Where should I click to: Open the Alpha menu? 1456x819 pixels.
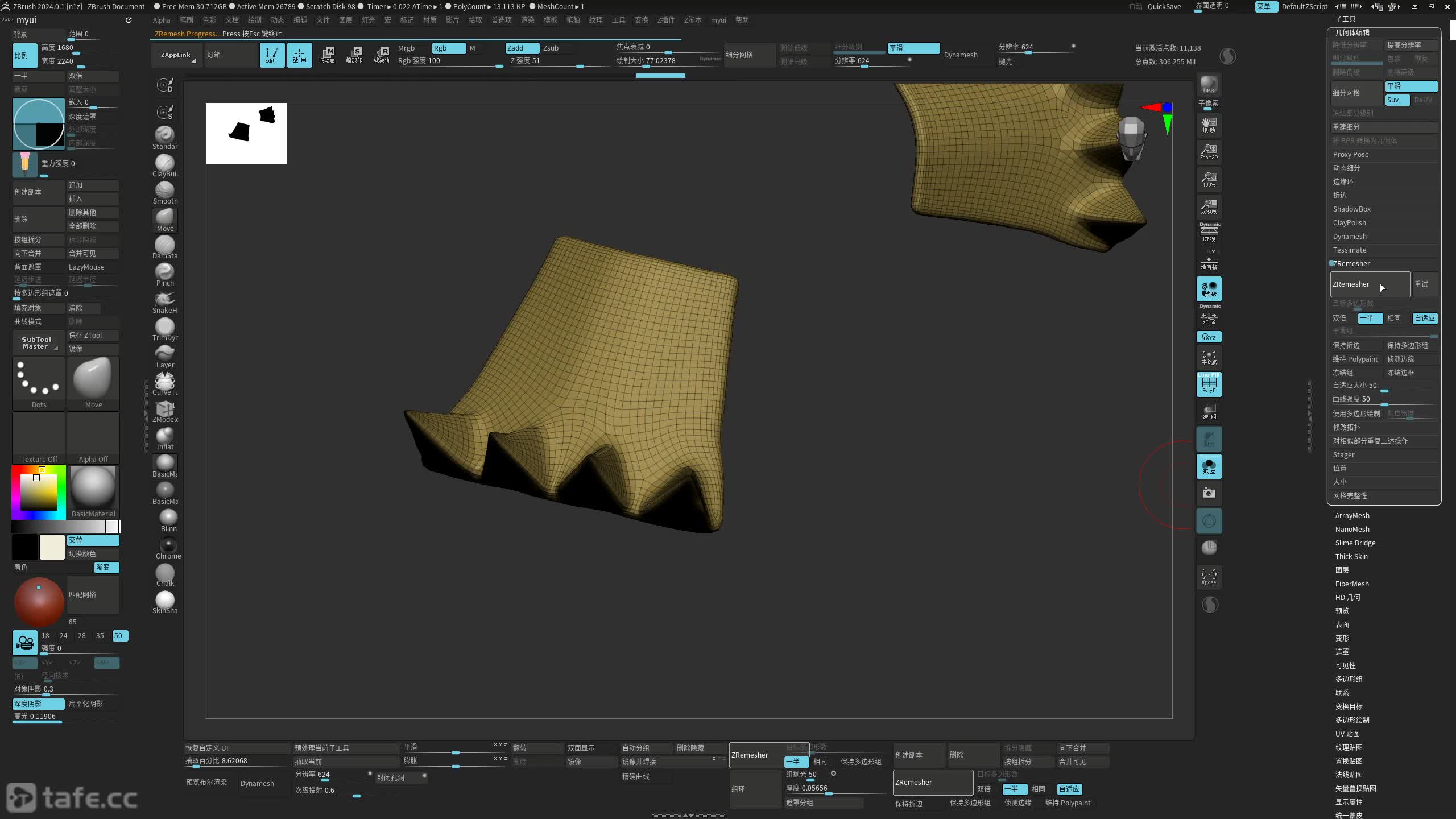point(162,20)
